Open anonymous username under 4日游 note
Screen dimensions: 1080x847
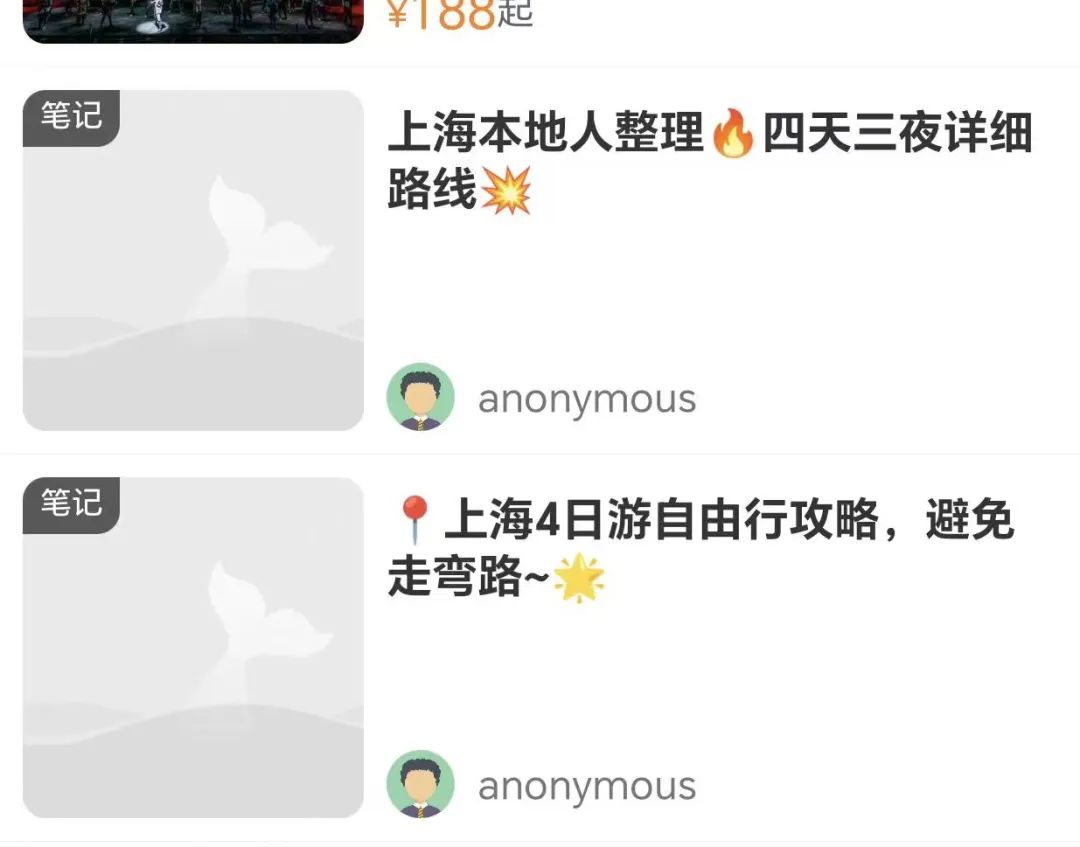(587, 786)
